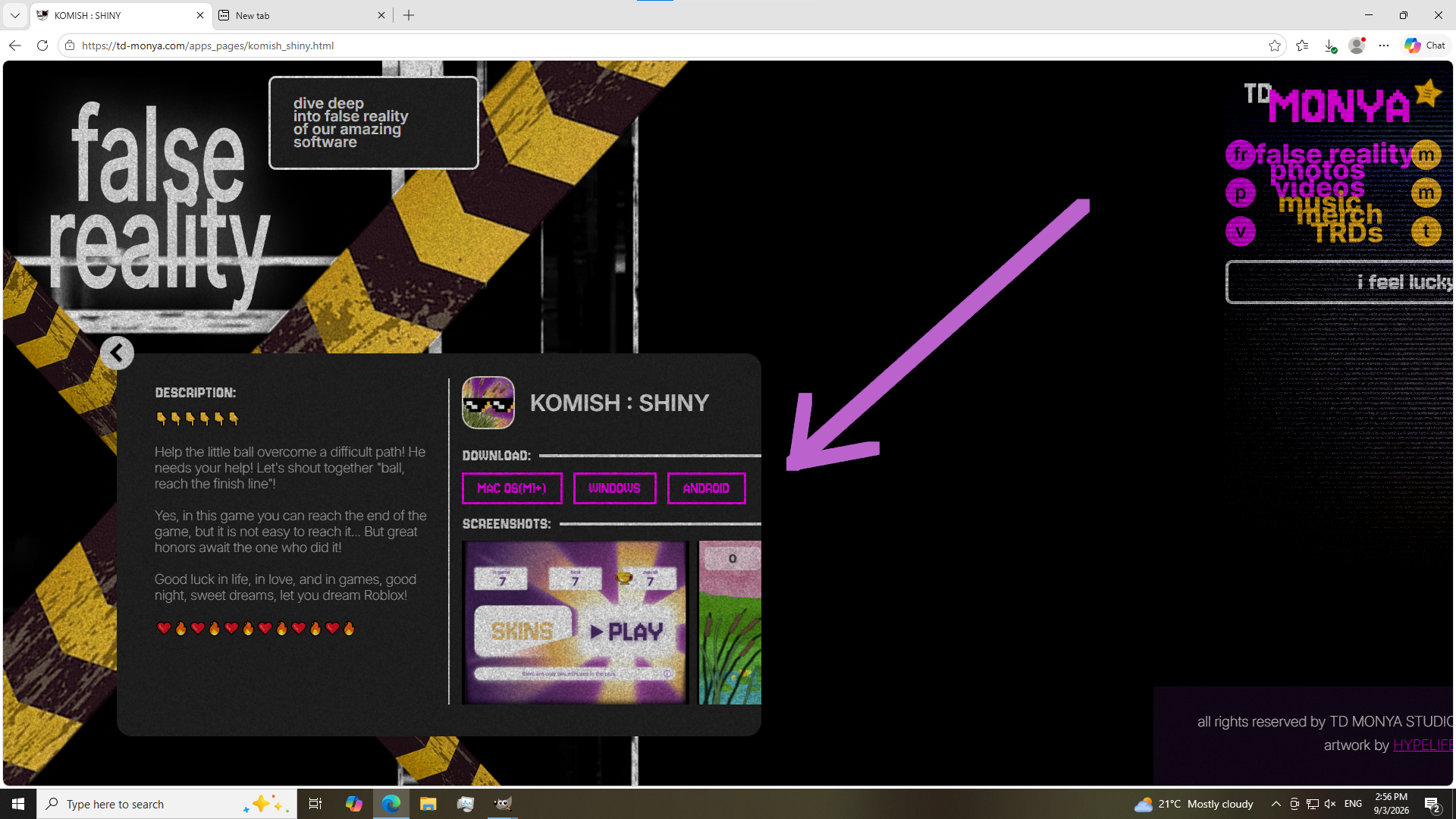Click the yellow 't' circle icon
The height and width of the screenshot is (819, 1456).
pyautogui.click(x=1426, y=231)
